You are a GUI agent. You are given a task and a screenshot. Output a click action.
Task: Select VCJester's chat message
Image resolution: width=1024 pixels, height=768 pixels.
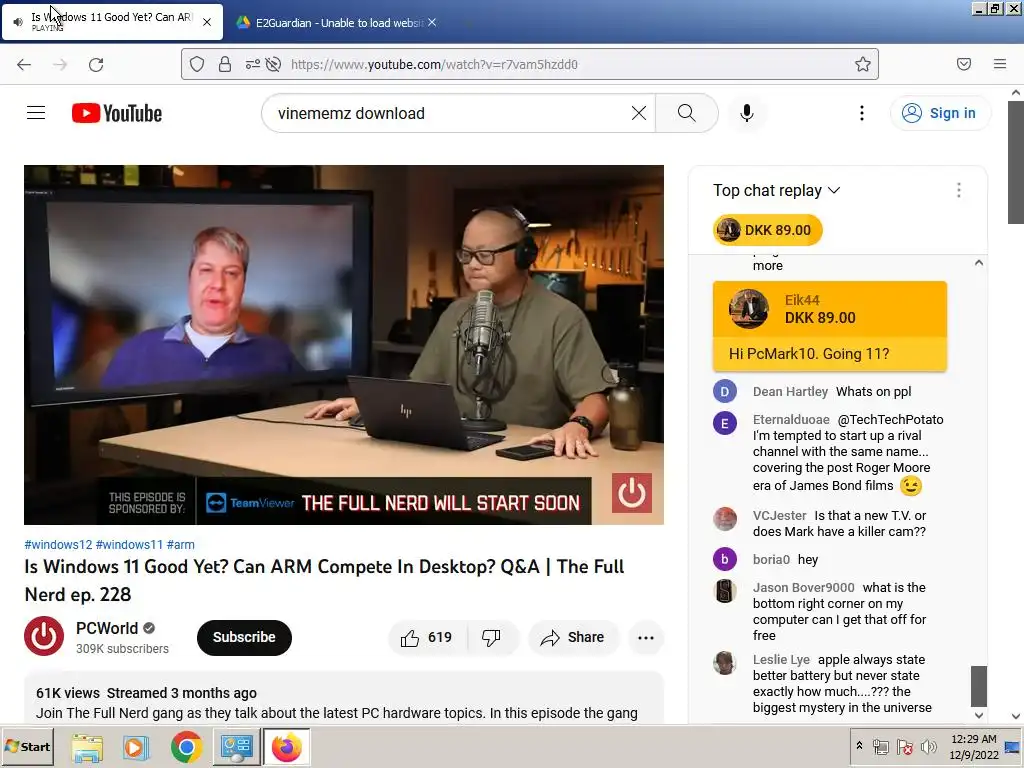coord(839,523)
